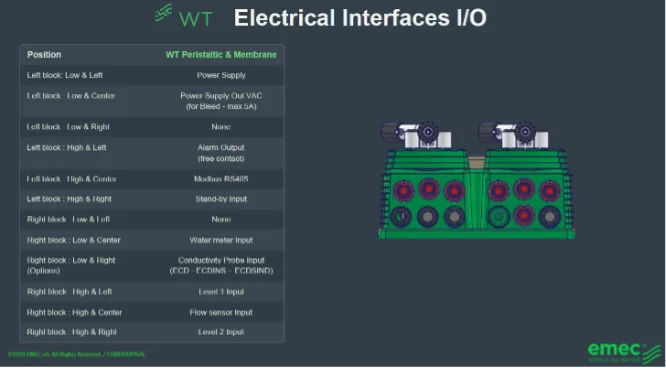Click the 'Stand-by Input' cell

click(x=221, y=199)
